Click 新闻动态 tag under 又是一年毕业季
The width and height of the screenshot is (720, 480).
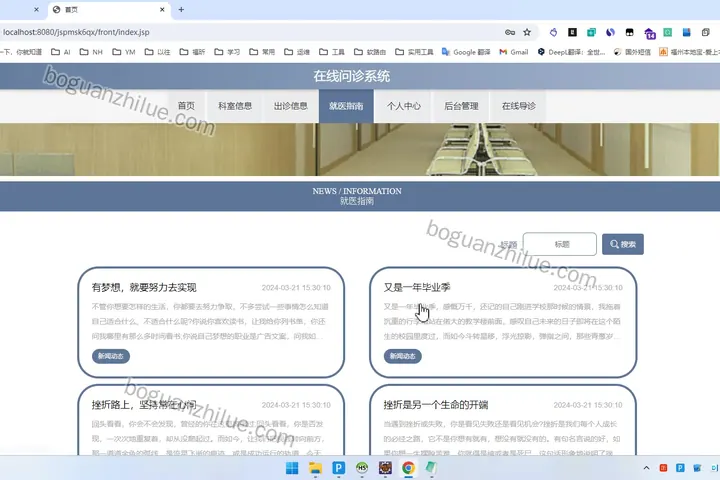click(x=403, y=356)
